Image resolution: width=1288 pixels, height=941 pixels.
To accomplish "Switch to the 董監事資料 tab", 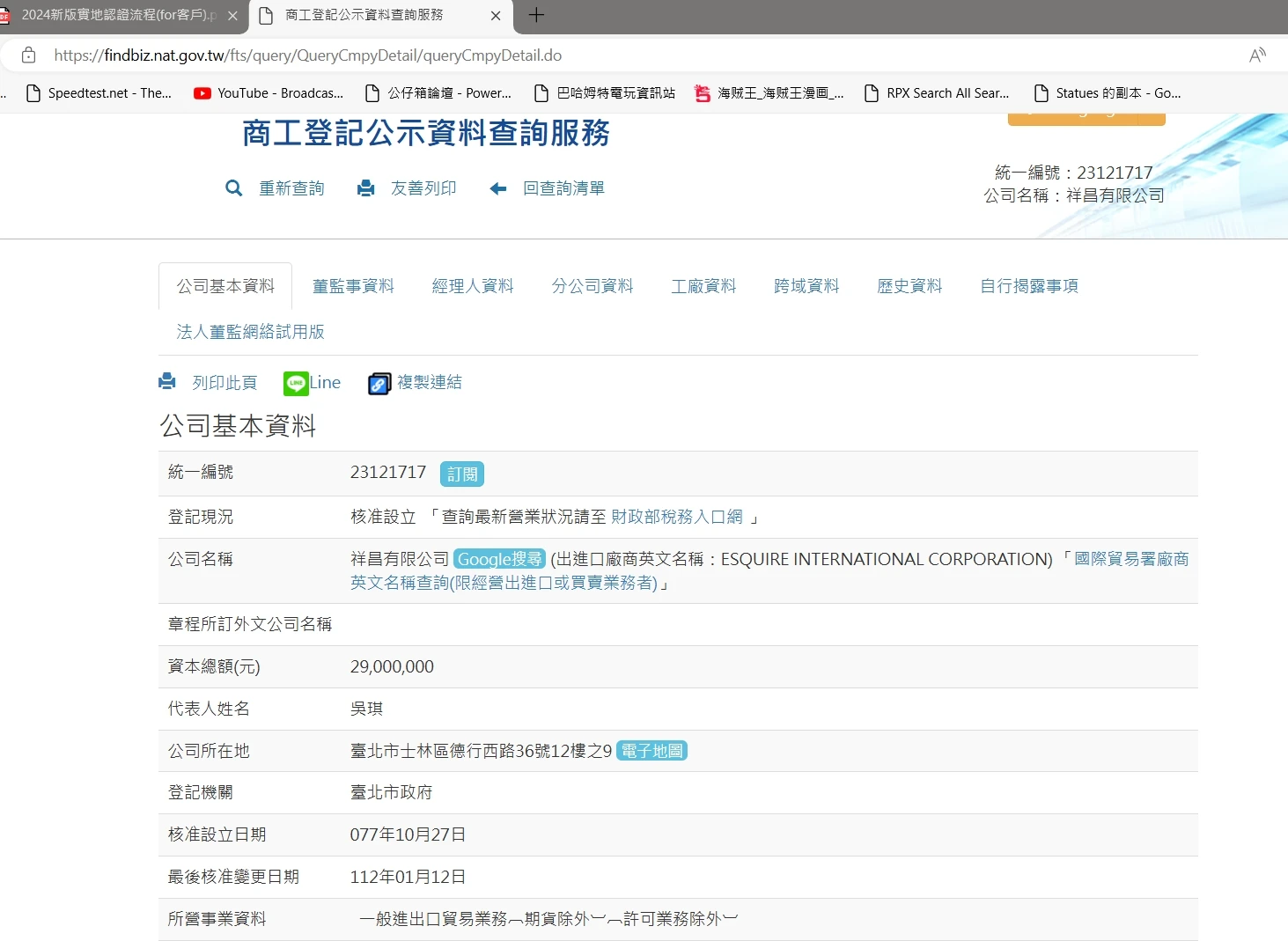I will coord(353,286).
